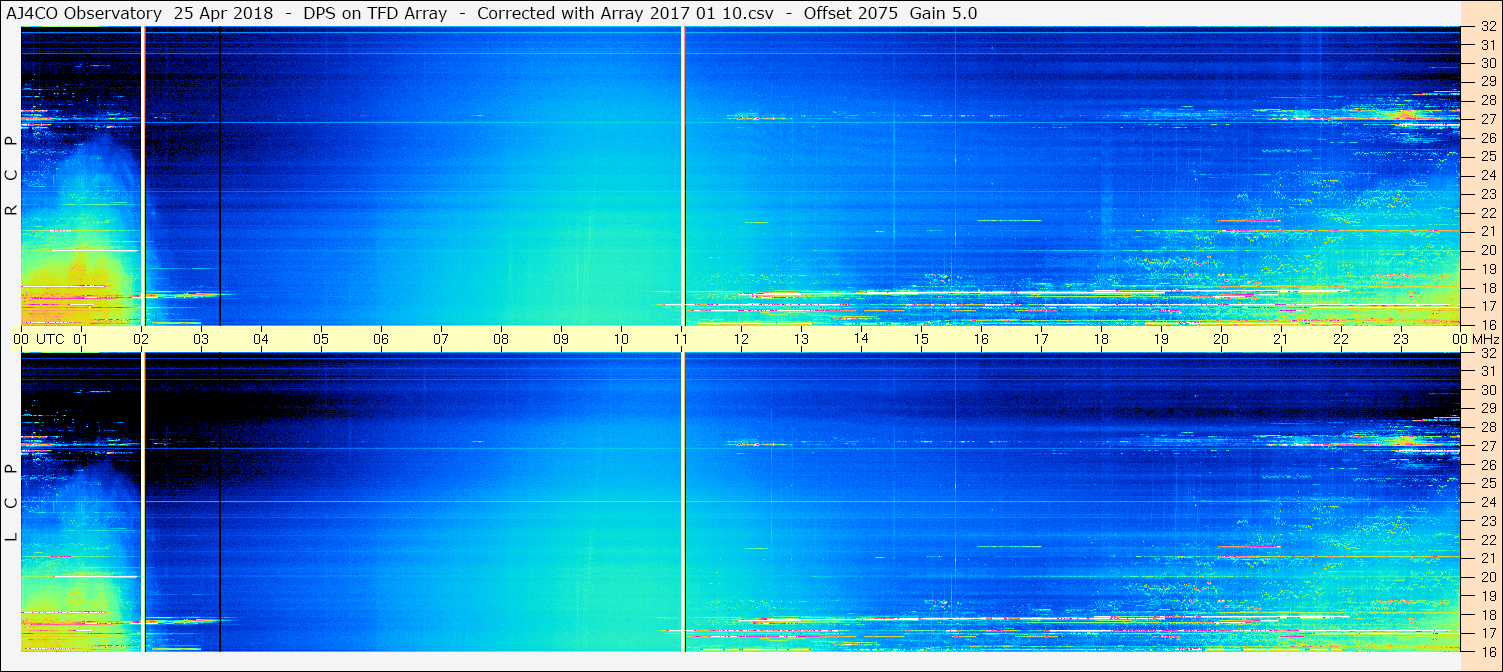Click hour '11' on the time axis
Screen dimensions: 1503x672
[681, 339]
